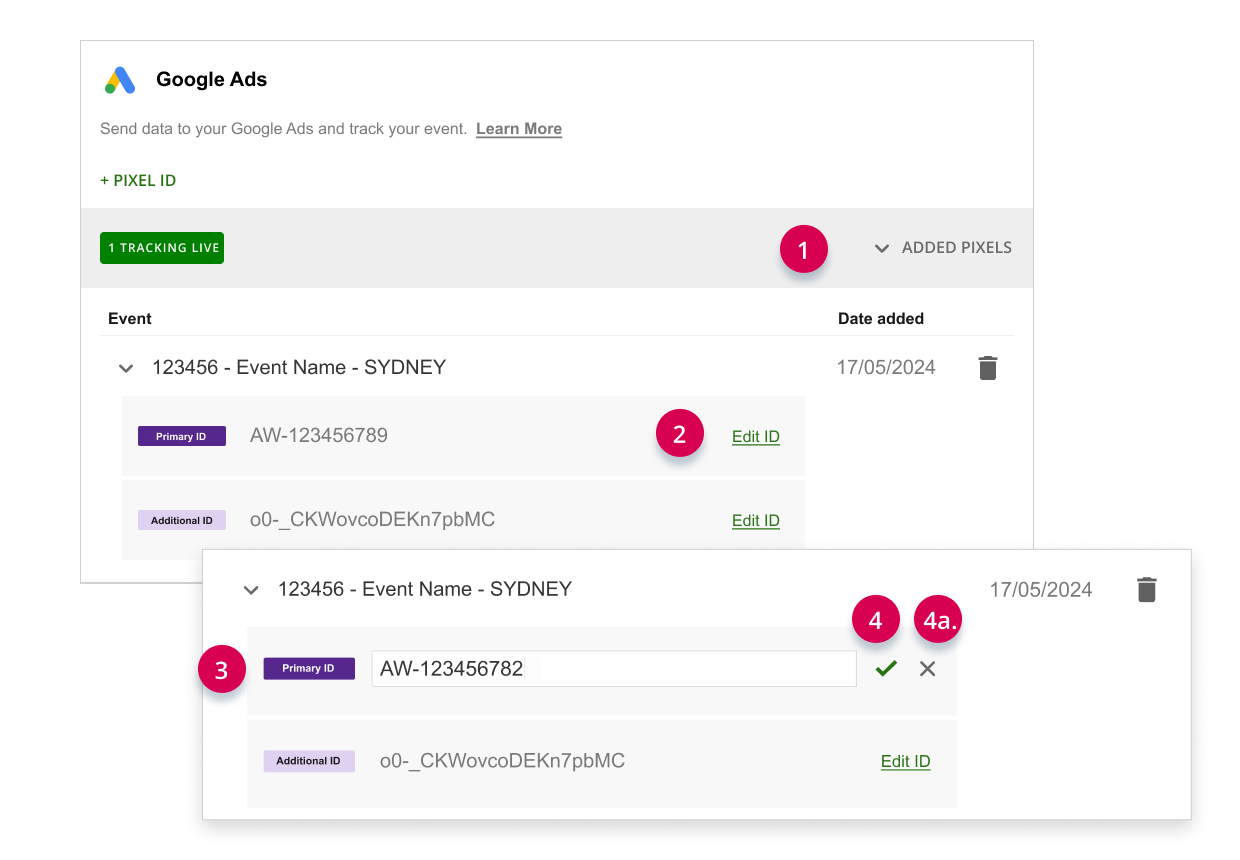Delete event via trash icon in Google Ads panel

click(988, 368)
